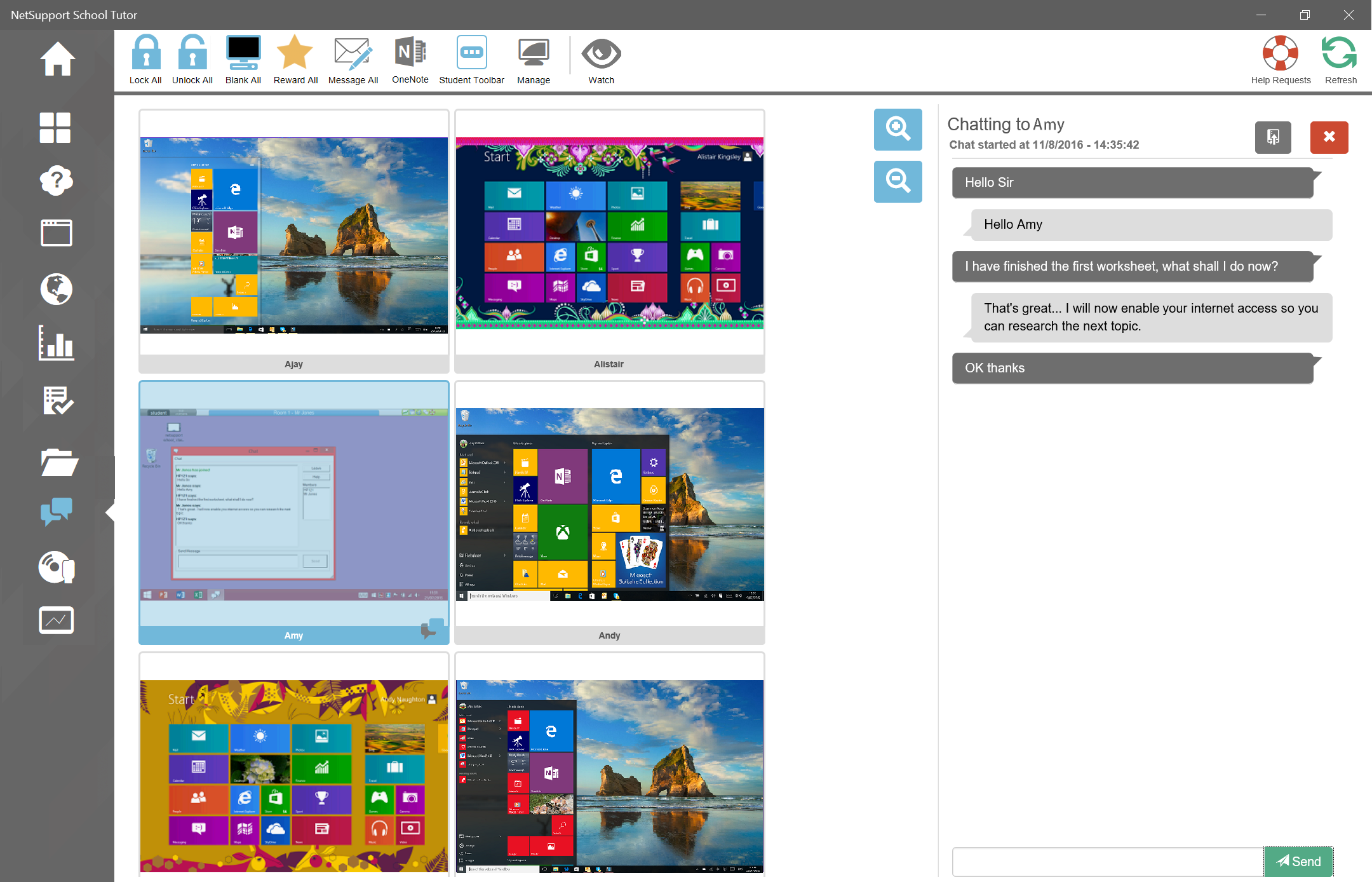Go to Home in sidebar
This screenshot has width=1372, height=882.
click(x=57, y=59)
